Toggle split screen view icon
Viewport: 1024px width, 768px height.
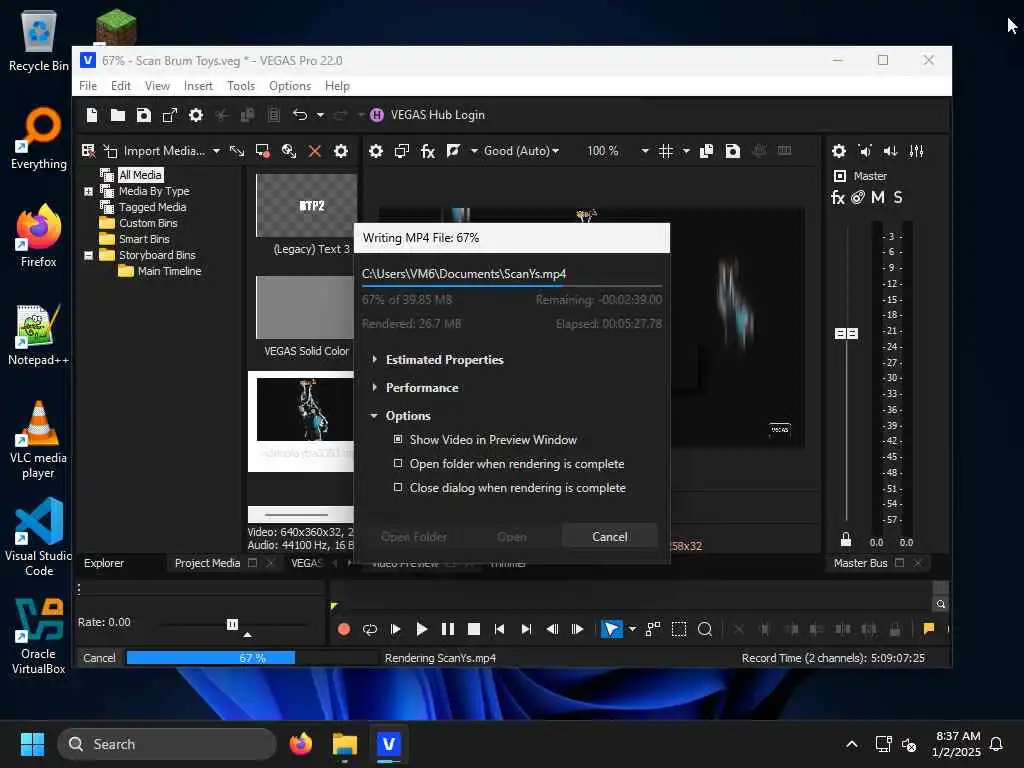(453, 151)
